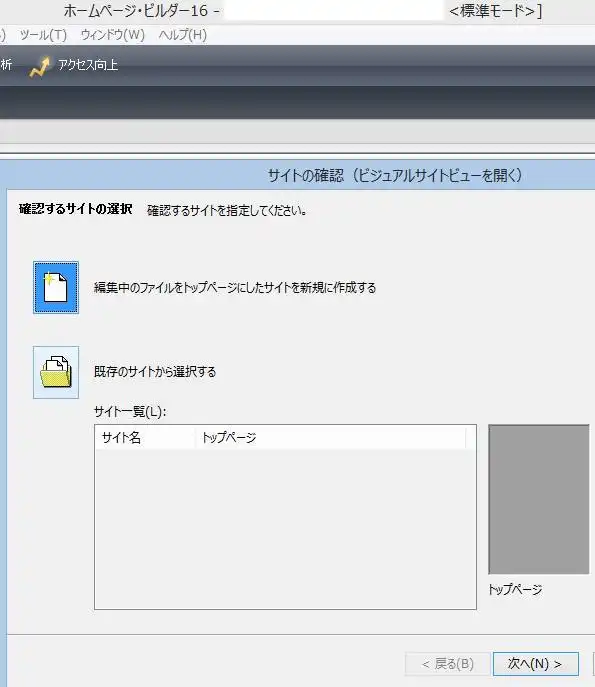Open the ツール(T) menu
This screenshot has height=687, width=595.
pyautogui.click(x=43, y=35)
